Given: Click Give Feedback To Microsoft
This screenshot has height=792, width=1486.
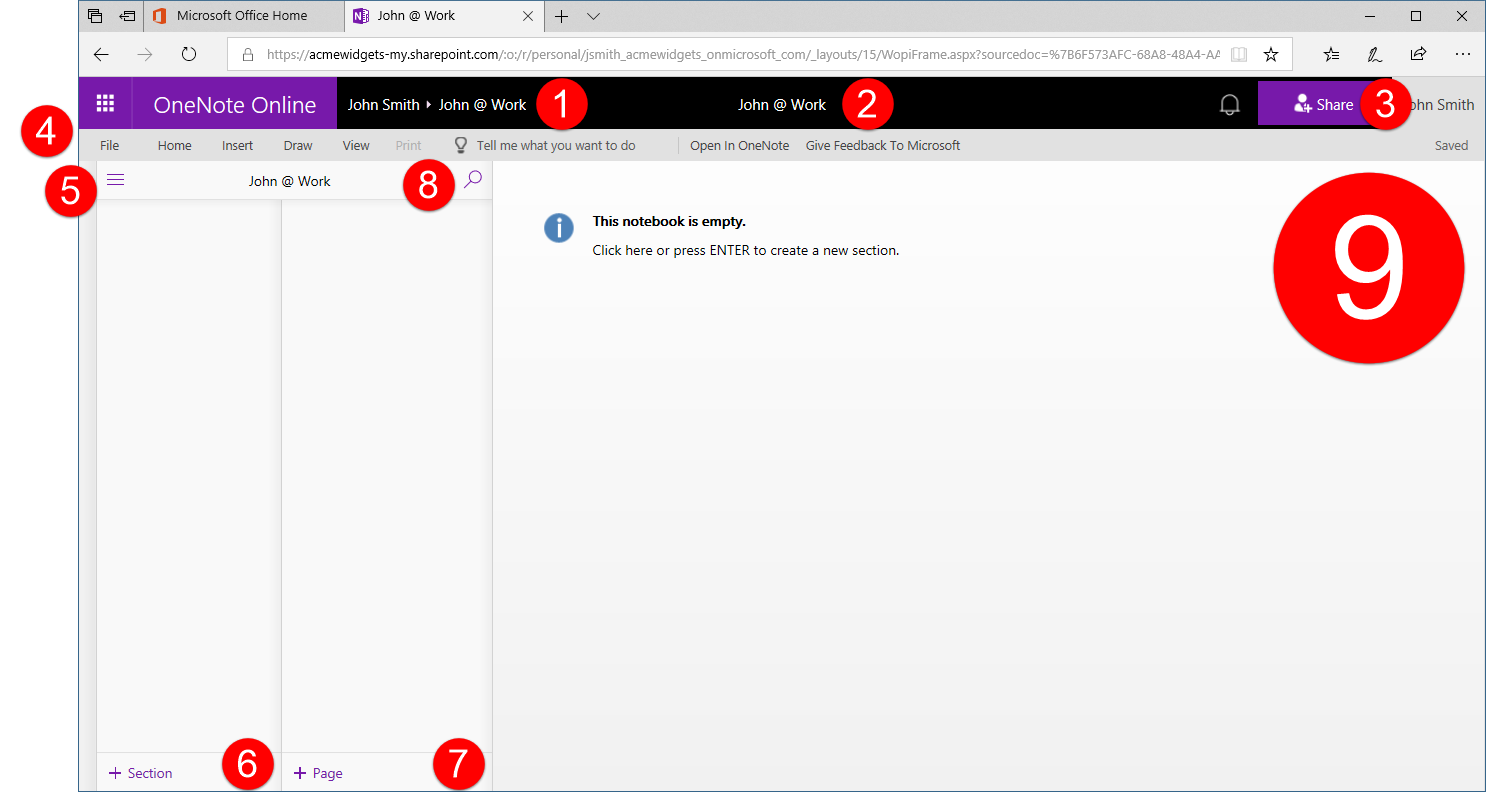Looking at the screenshot, I should (883, 145).
